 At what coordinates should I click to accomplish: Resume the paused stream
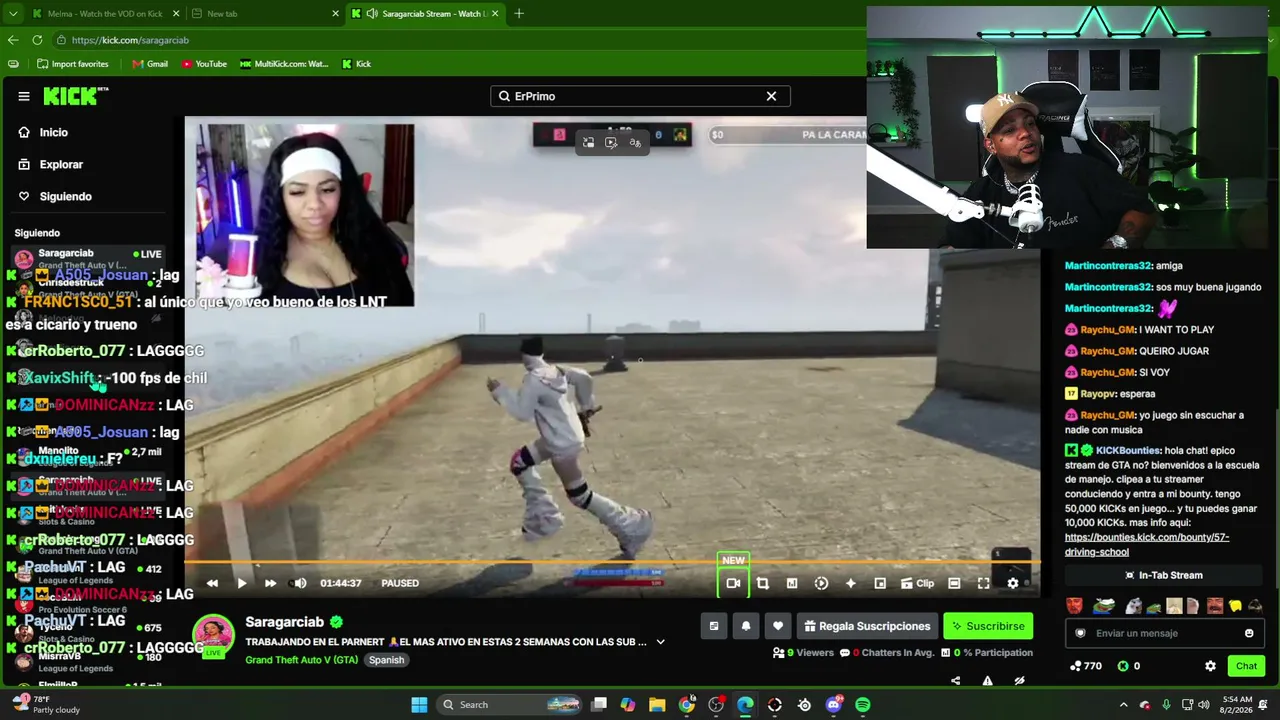click(241, 583)
